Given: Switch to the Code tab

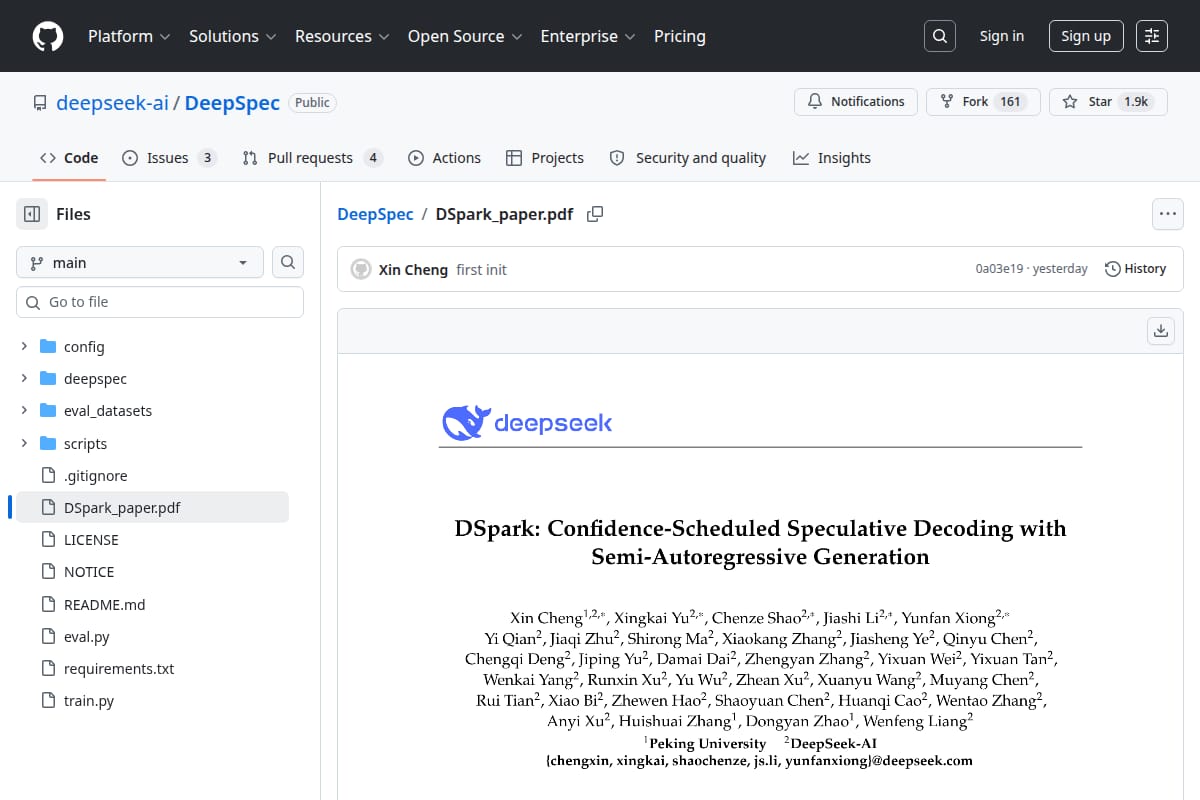Looking at the screenshot, I should 69,158.
